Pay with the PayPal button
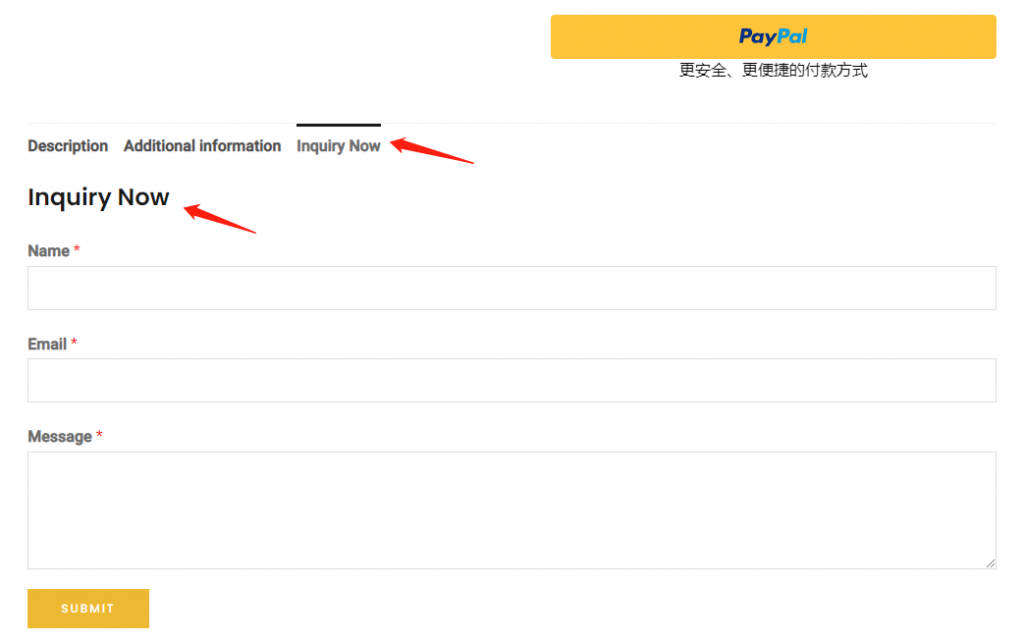 [x=773, y=37]
